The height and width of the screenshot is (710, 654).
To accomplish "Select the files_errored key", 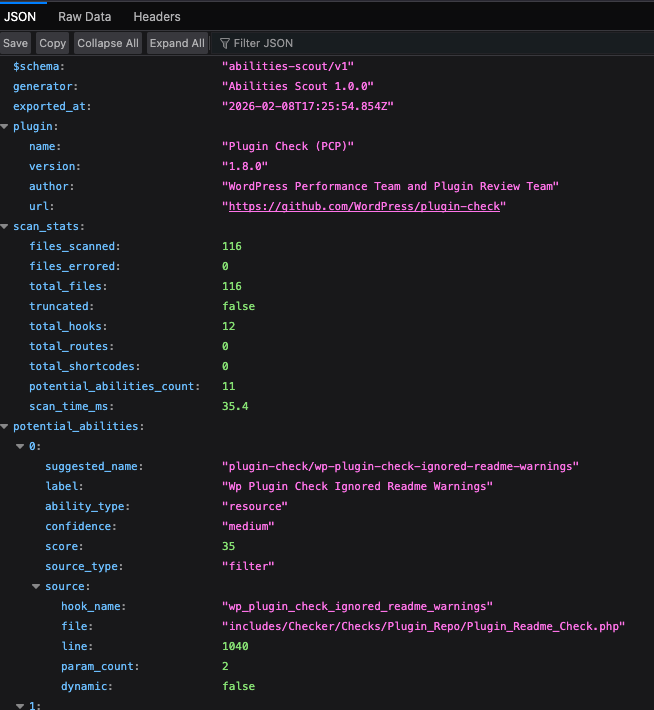I will click(72, 266).
